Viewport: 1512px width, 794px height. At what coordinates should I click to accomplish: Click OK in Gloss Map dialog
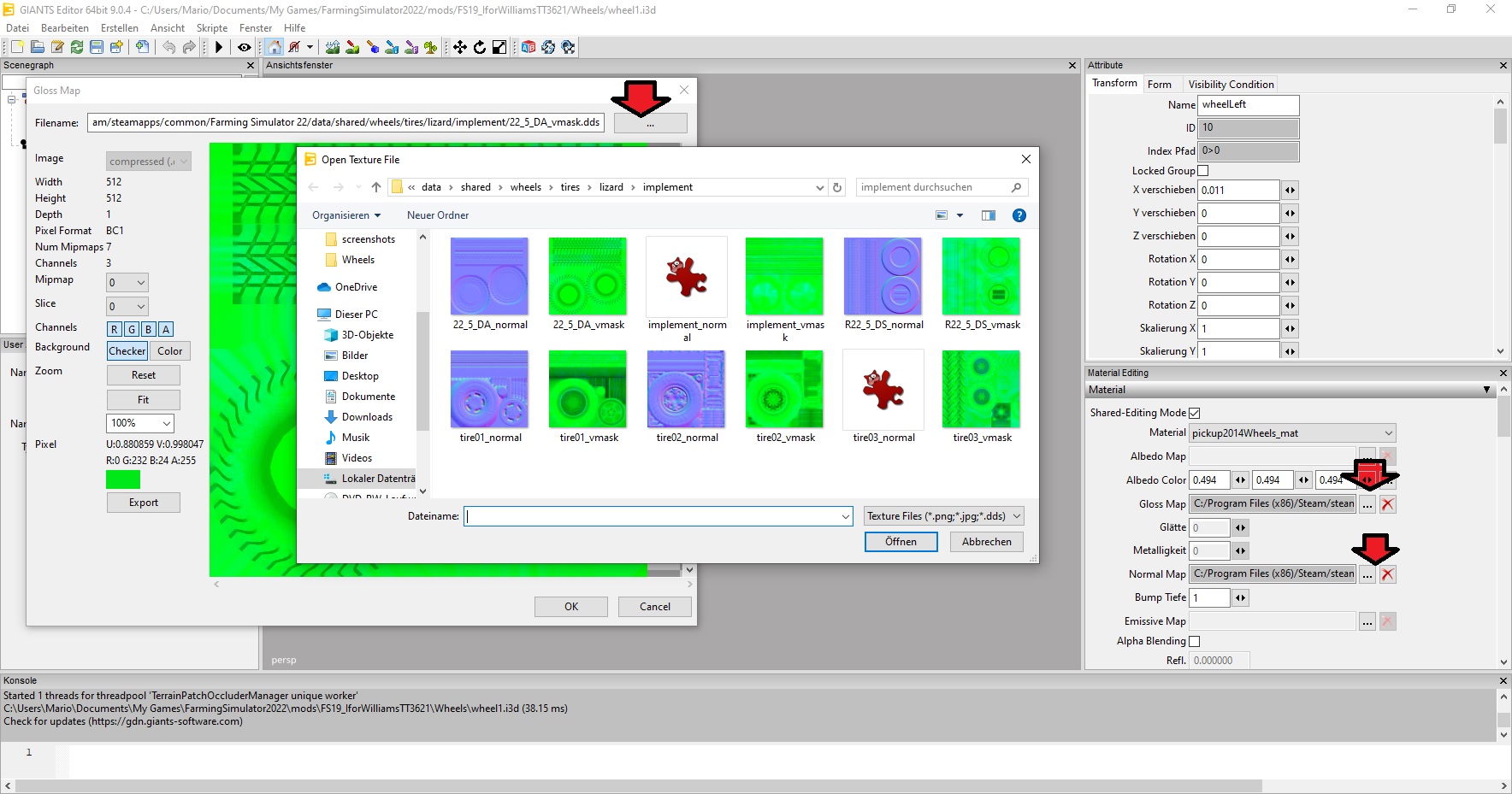[x=571, y=607]
